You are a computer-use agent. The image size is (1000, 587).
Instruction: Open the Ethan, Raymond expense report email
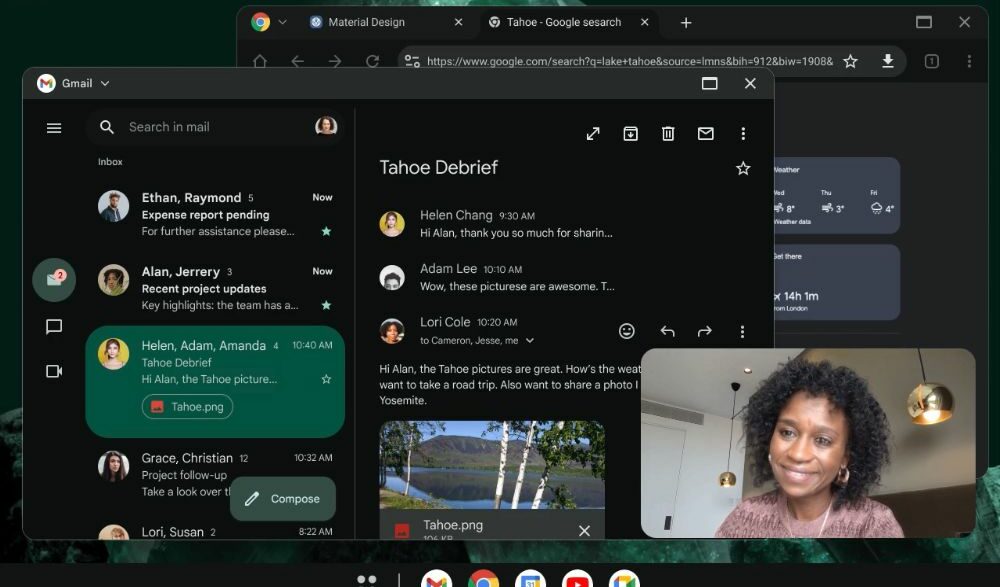(x=216, y=214)
